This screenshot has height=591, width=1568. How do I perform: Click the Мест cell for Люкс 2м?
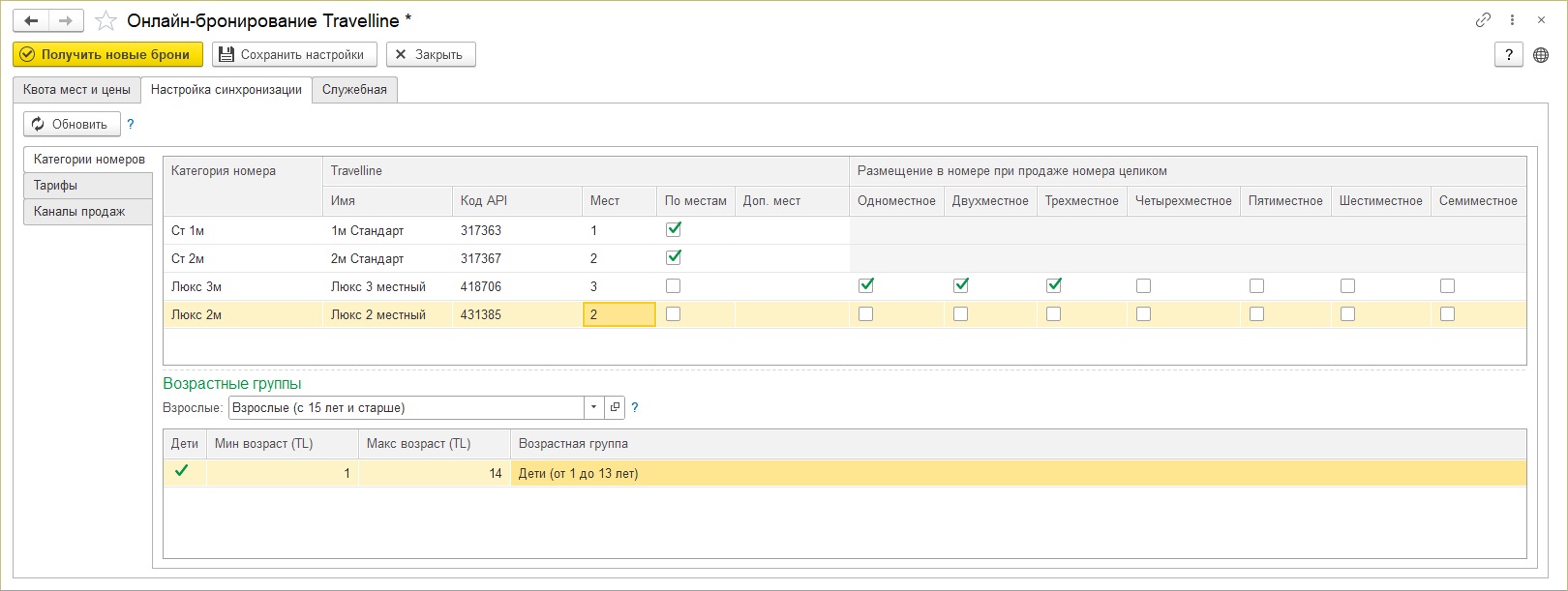618,314
